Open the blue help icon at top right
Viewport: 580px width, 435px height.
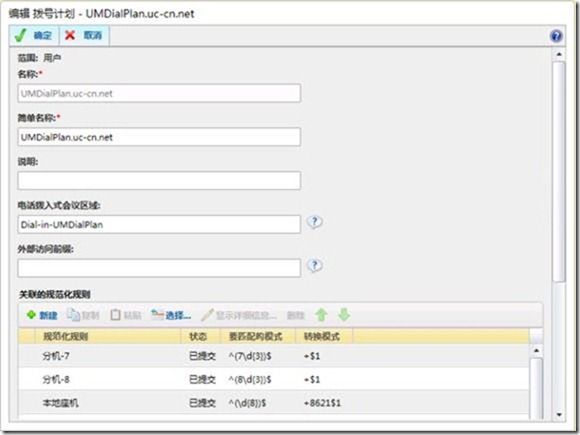tap(556, 36)
